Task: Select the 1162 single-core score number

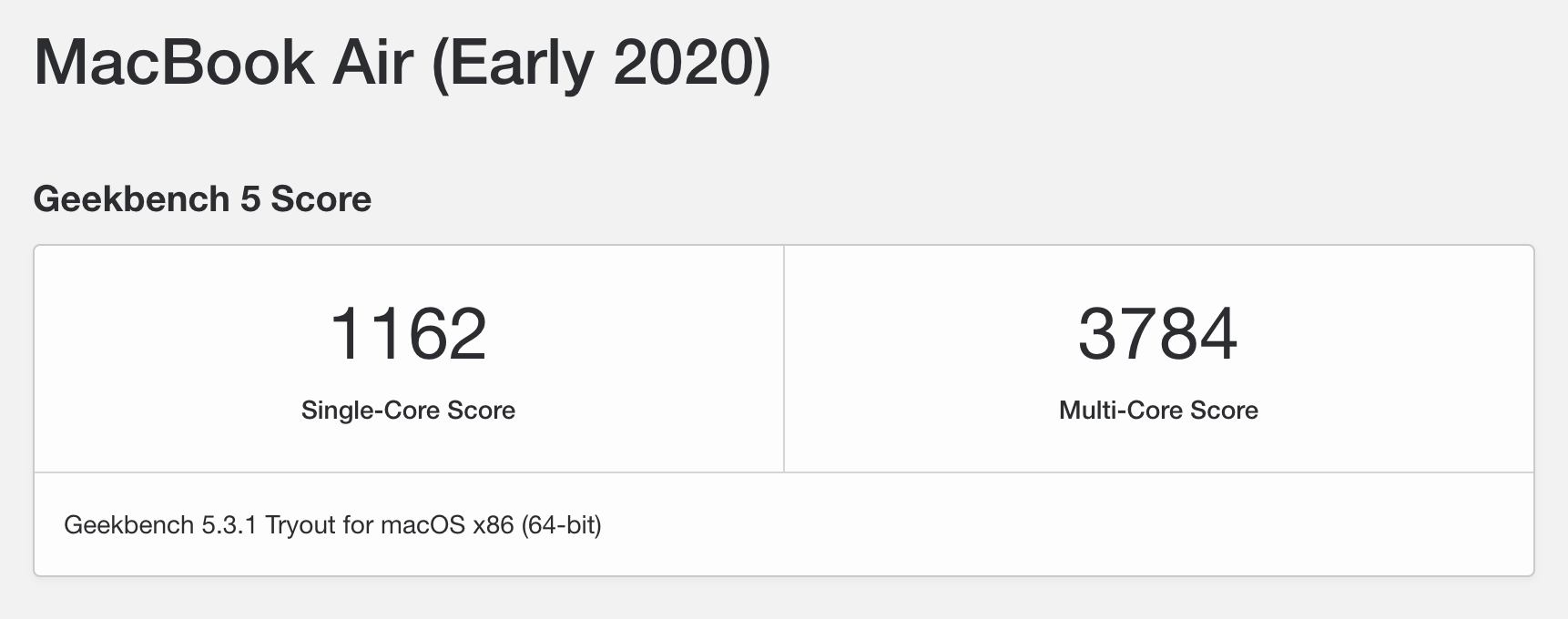Action: pos(408,334)
